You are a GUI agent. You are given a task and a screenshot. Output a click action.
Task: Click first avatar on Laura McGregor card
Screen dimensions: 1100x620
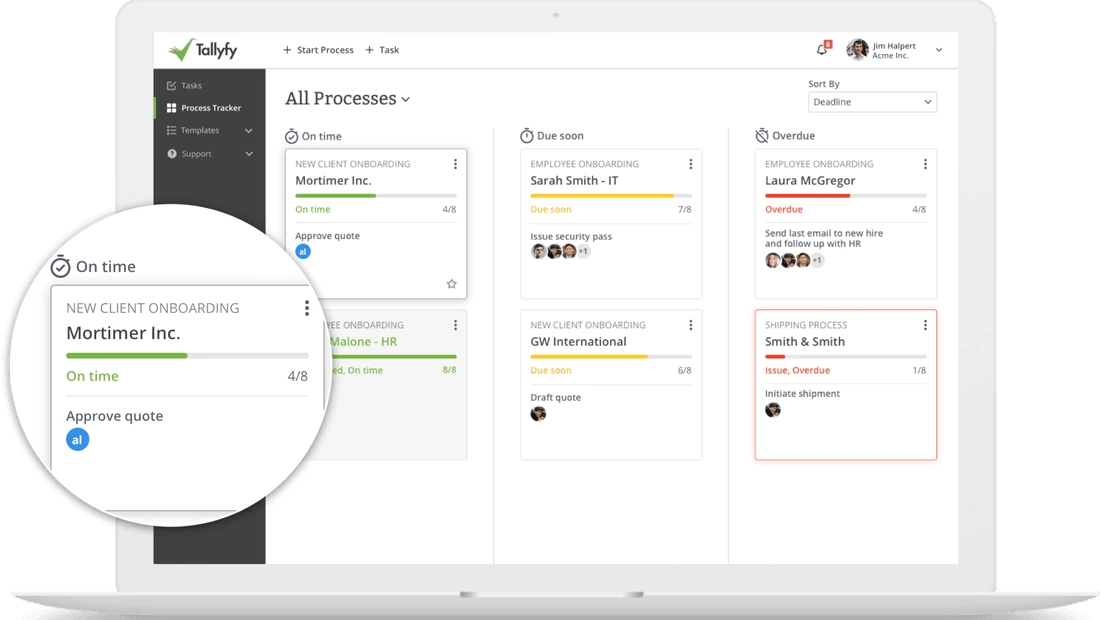[x=772, y=260]
